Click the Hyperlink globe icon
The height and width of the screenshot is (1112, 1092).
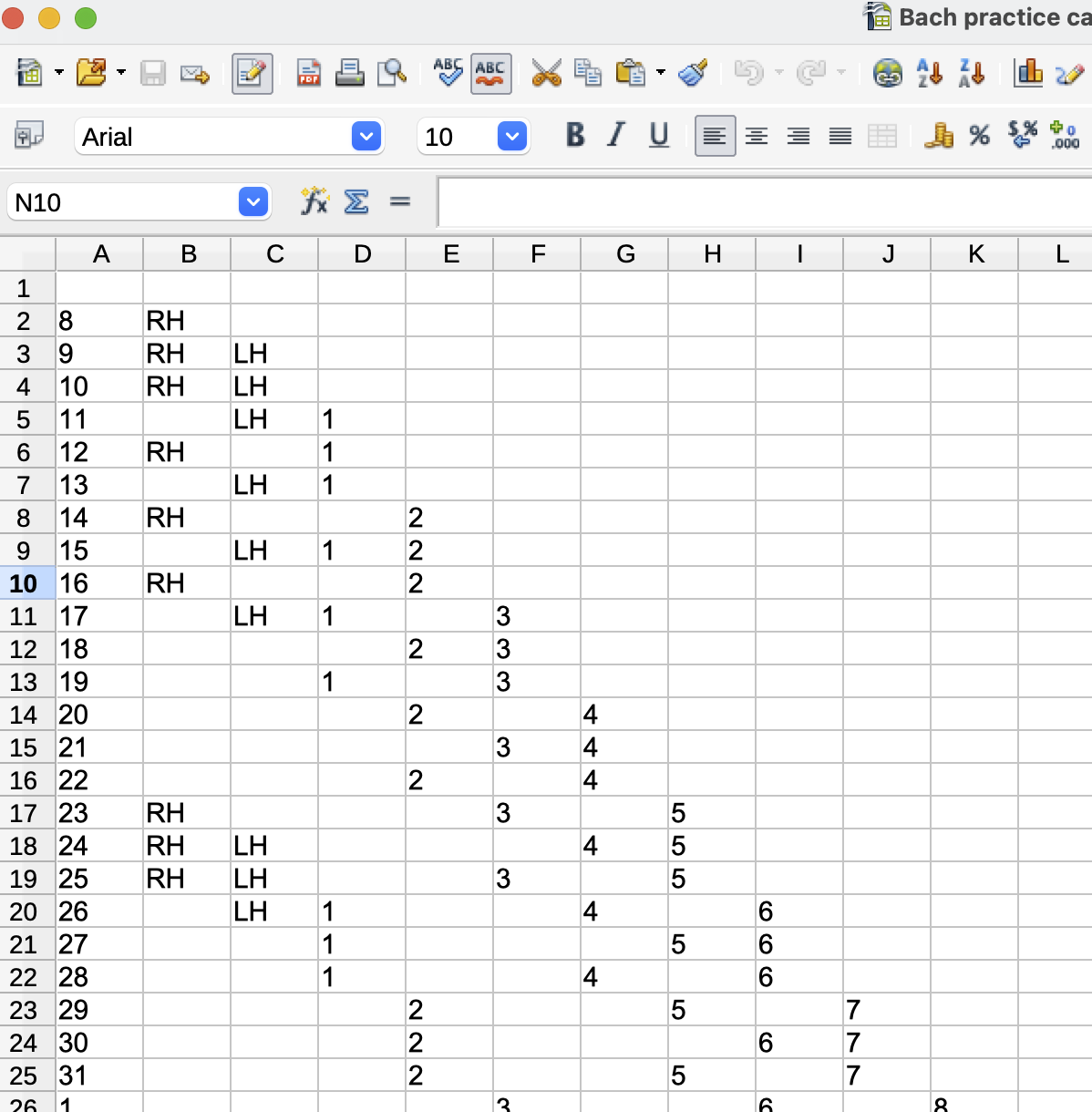887,73
